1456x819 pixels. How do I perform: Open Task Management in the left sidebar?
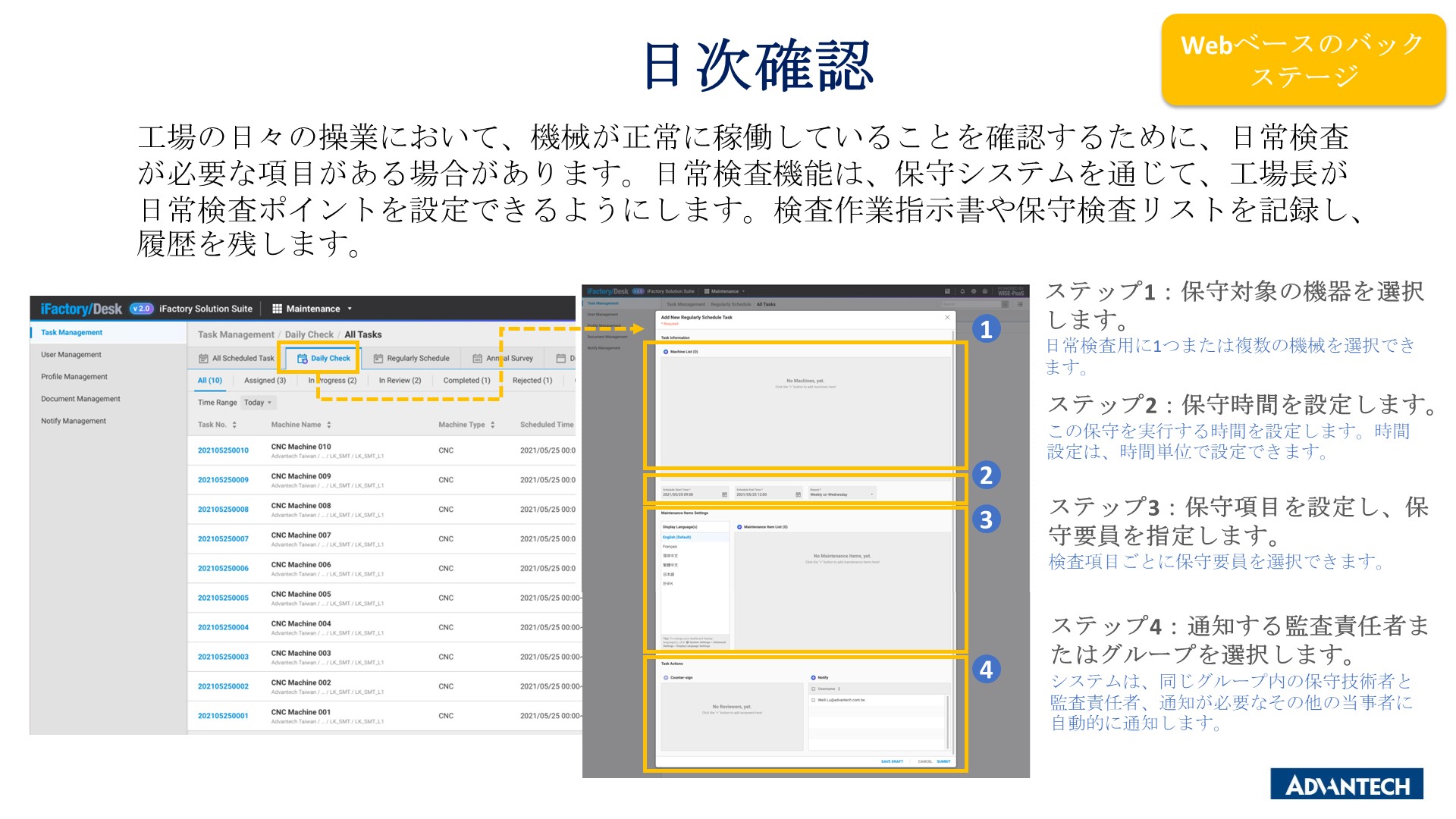(x=71, y=332)
